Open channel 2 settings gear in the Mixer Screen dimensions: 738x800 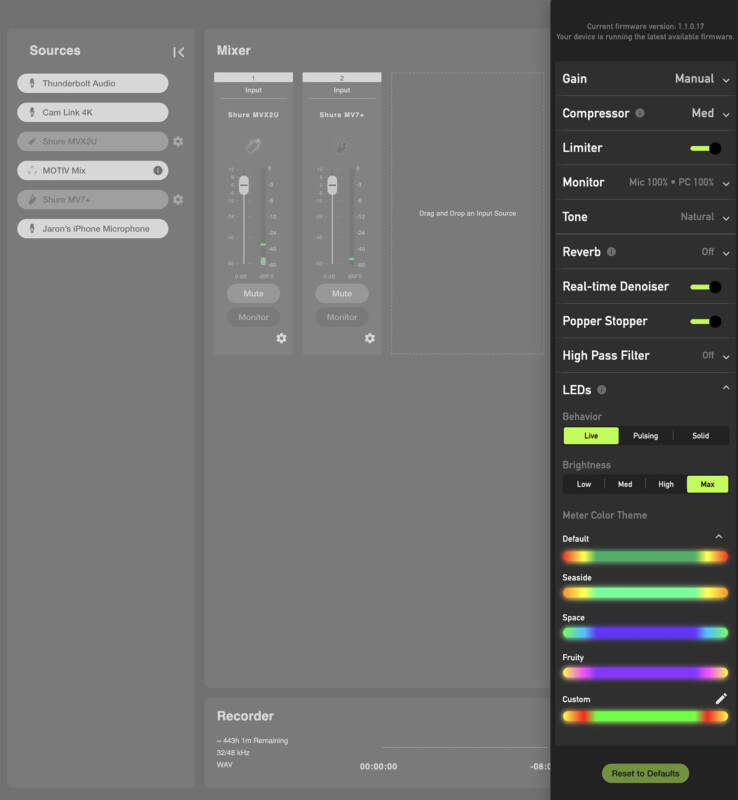(x=370, y=338)
